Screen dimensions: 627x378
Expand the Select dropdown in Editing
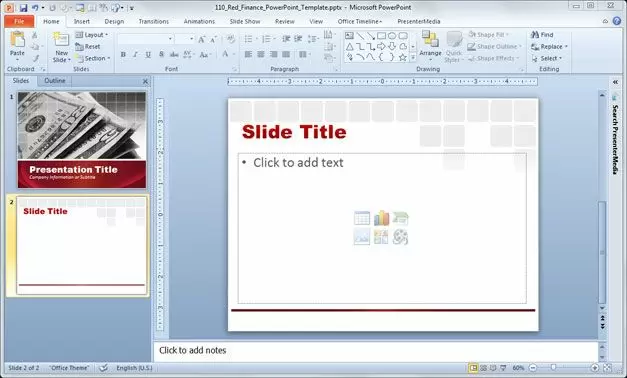click(x=547, y=58)
